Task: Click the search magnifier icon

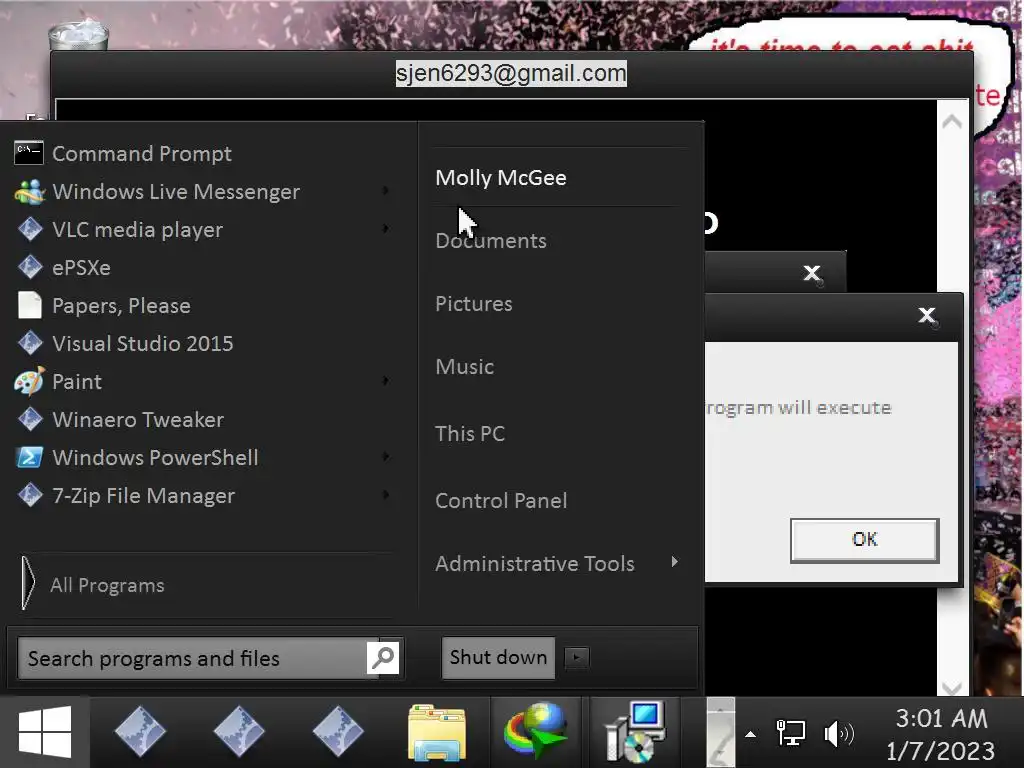Action: pyautogui.click(x=383, y=658)
